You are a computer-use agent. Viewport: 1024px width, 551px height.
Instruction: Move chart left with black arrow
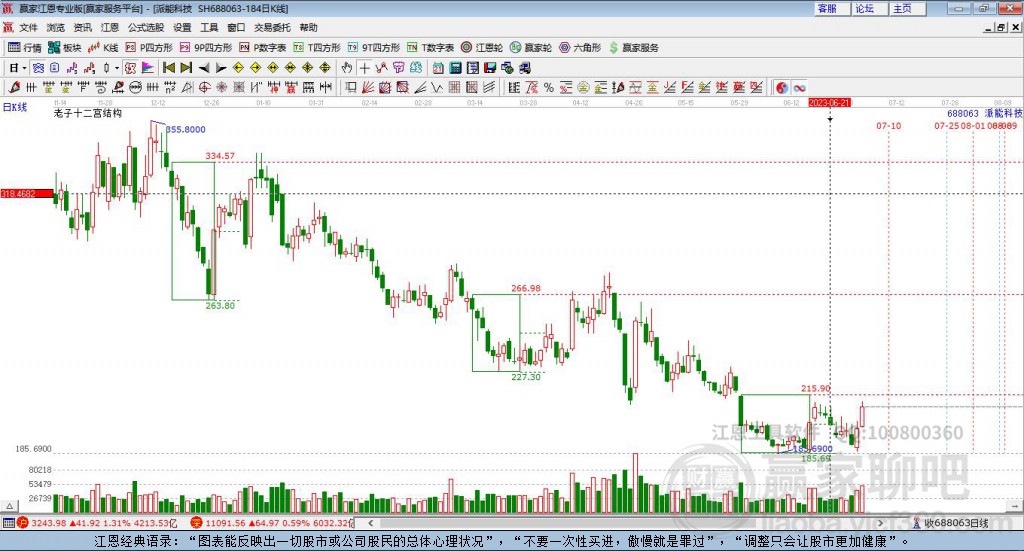point(204,68)
